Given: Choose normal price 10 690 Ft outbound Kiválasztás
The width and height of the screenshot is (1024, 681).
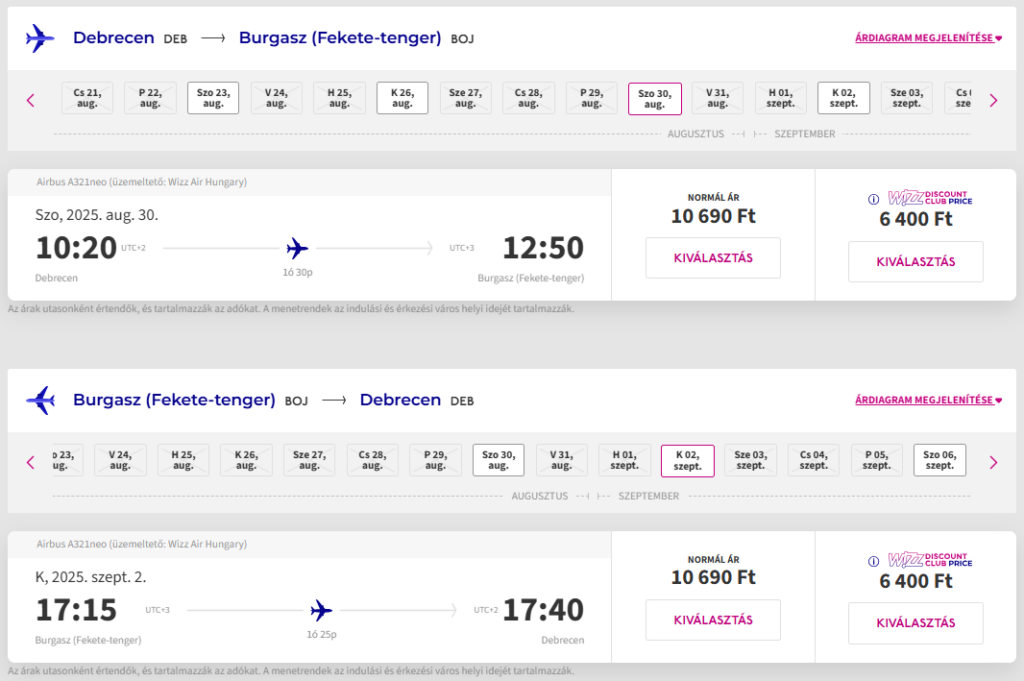Looking at the screenshot, I should click(x=713, y=258).
